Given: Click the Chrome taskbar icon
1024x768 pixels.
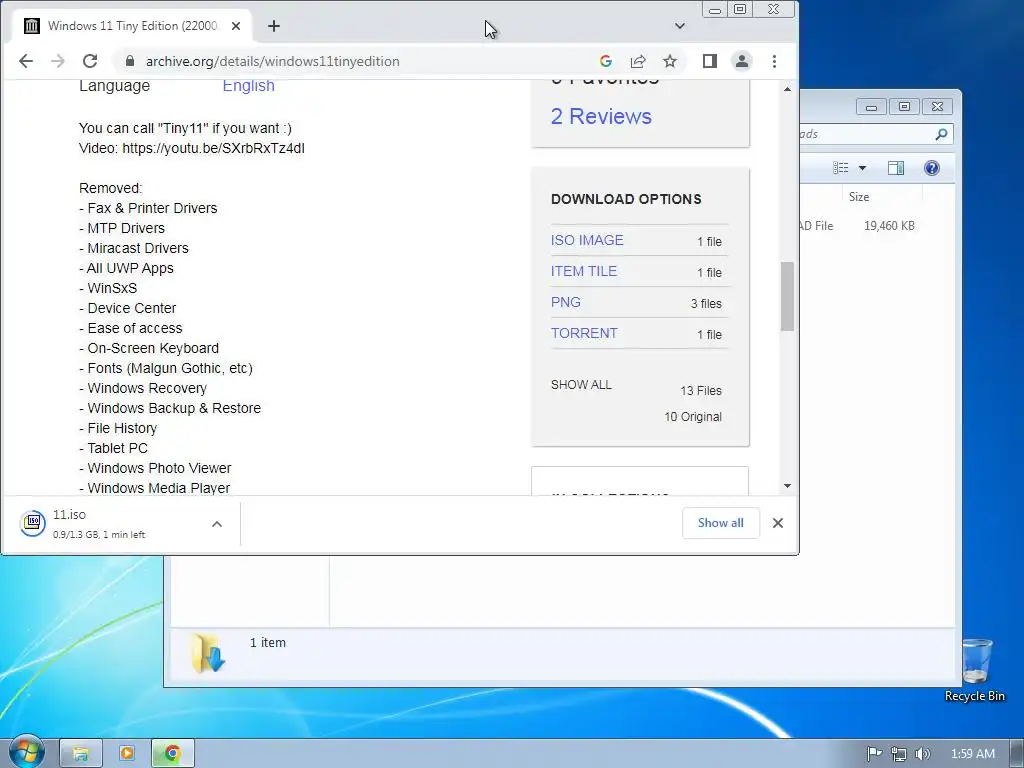Looking at the screenshot, I should pyautogui.click(x=172, y=754).
